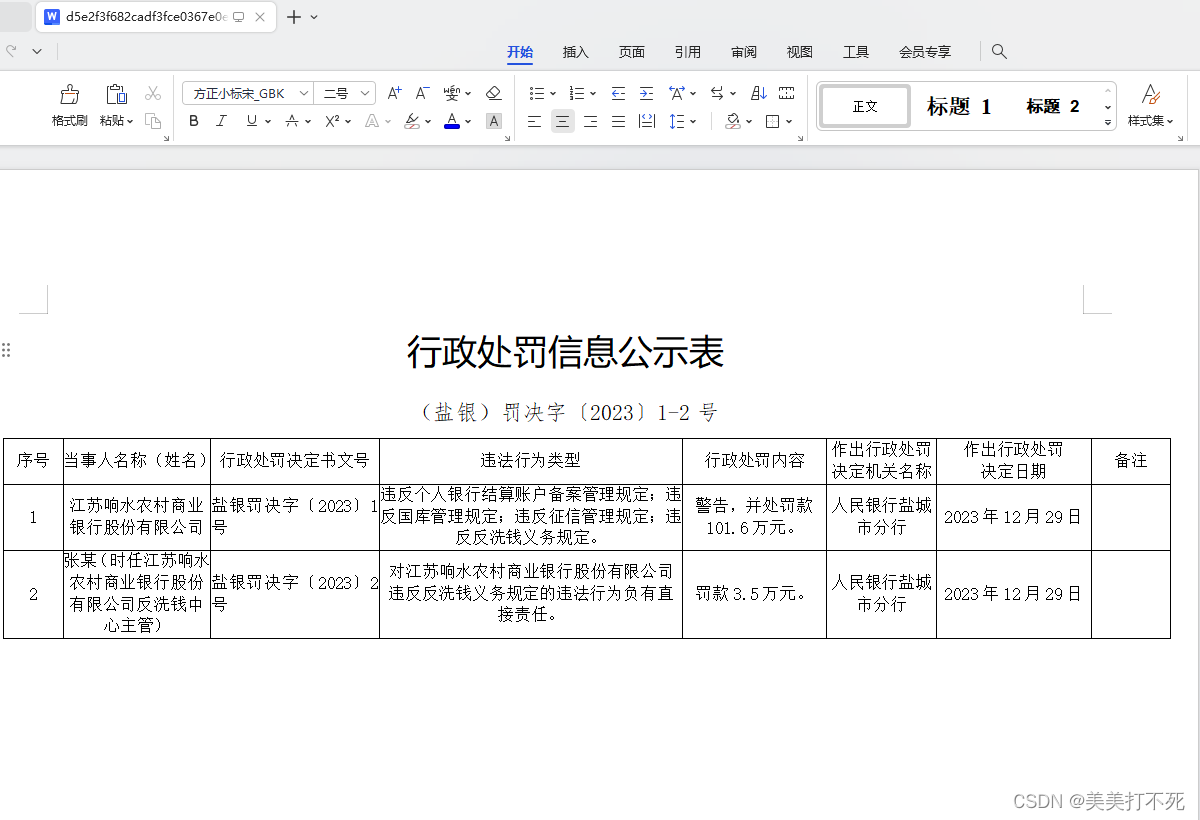The height and width of the screenshot is (820, 1200).
Task: Open the paste options dropdown arrow
Action: coord(130,122)
